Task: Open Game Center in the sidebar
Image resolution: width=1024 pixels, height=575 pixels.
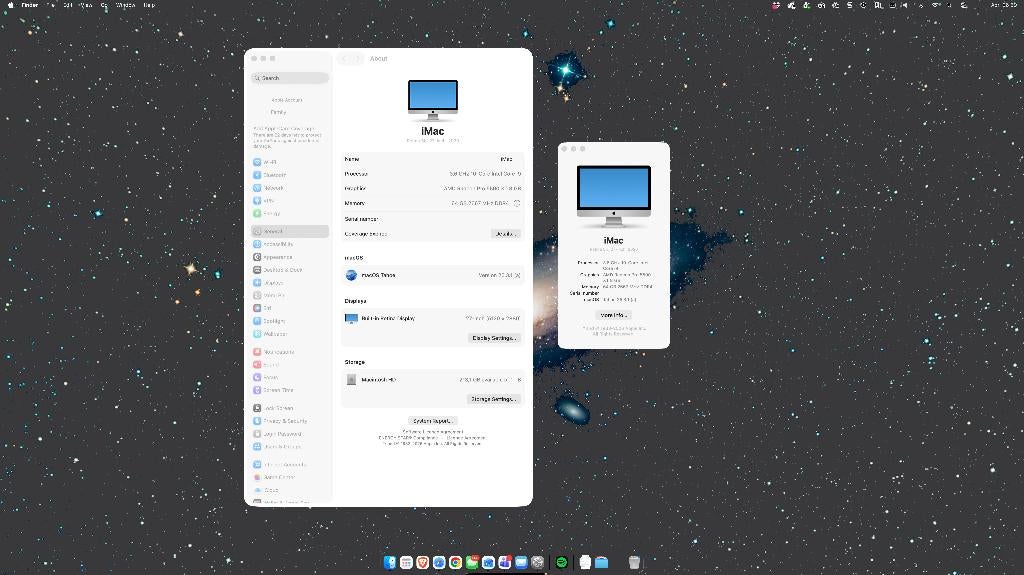Action: click(x=289, y=478)
